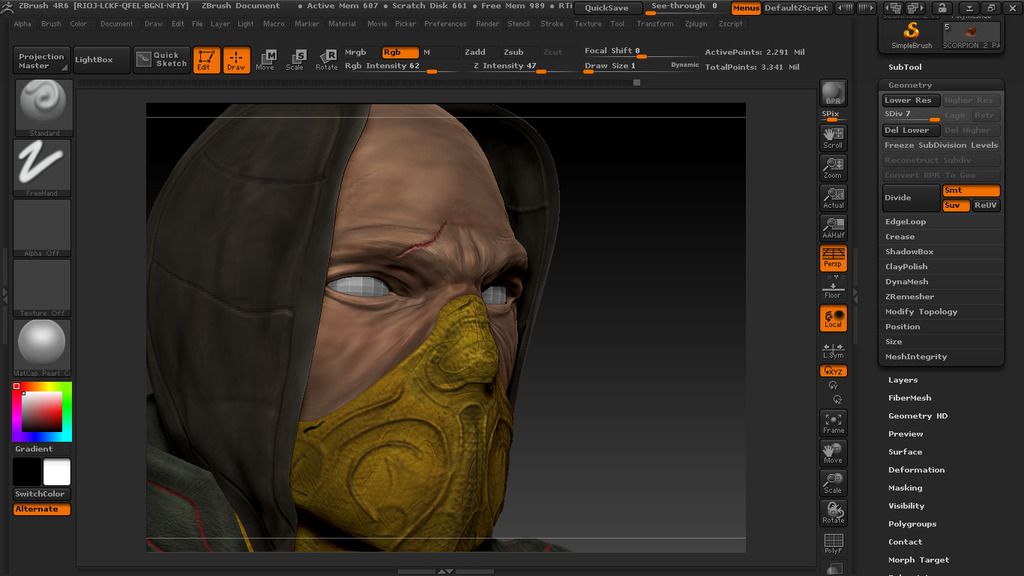Toggle the Smt smooth option

pos(971,190)
